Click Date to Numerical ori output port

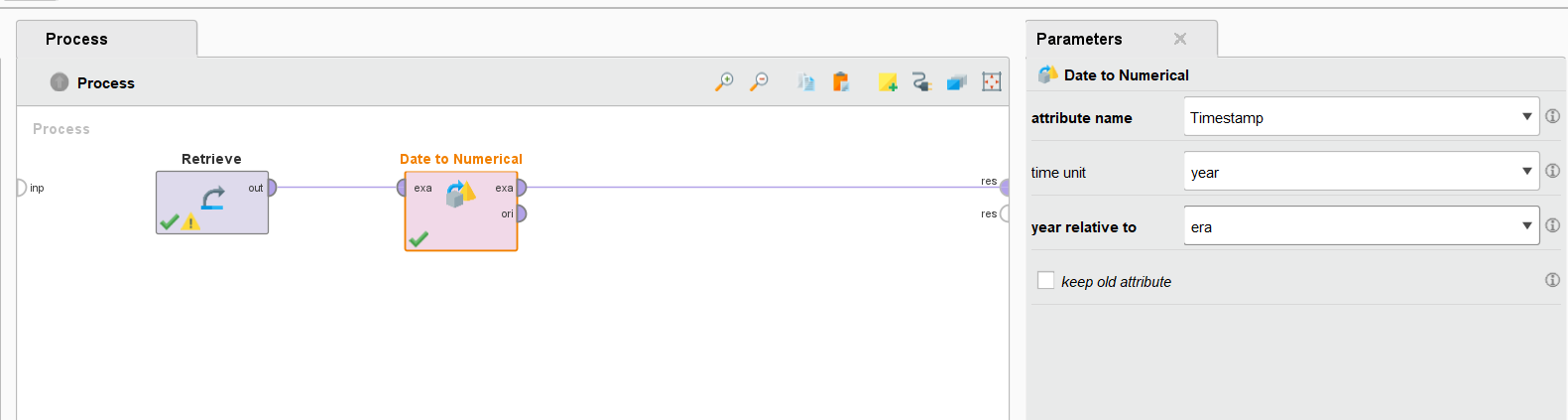tap(521, 213)
